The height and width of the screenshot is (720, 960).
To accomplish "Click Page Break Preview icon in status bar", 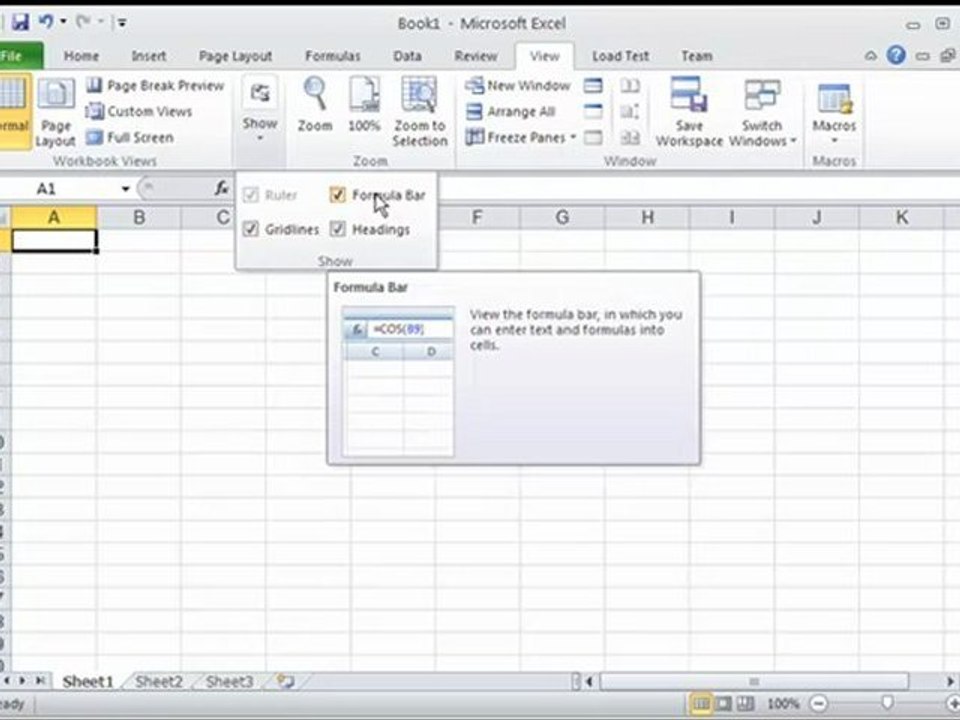I will (745, 704).
